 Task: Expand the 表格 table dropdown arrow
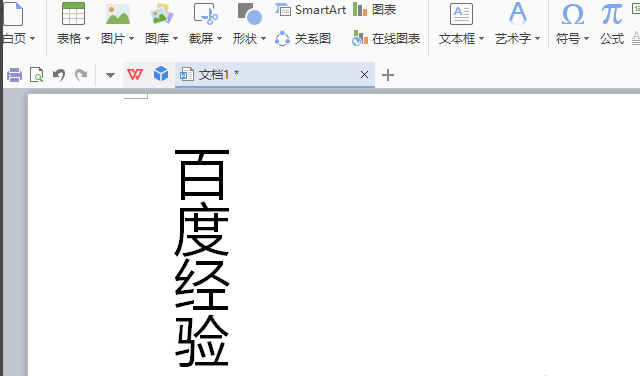(87, 39)
